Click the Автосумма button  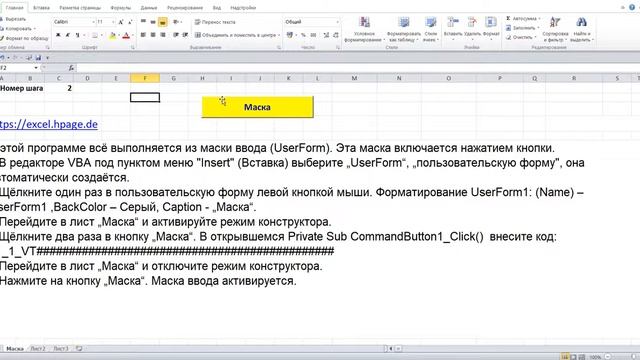[522, 18]
